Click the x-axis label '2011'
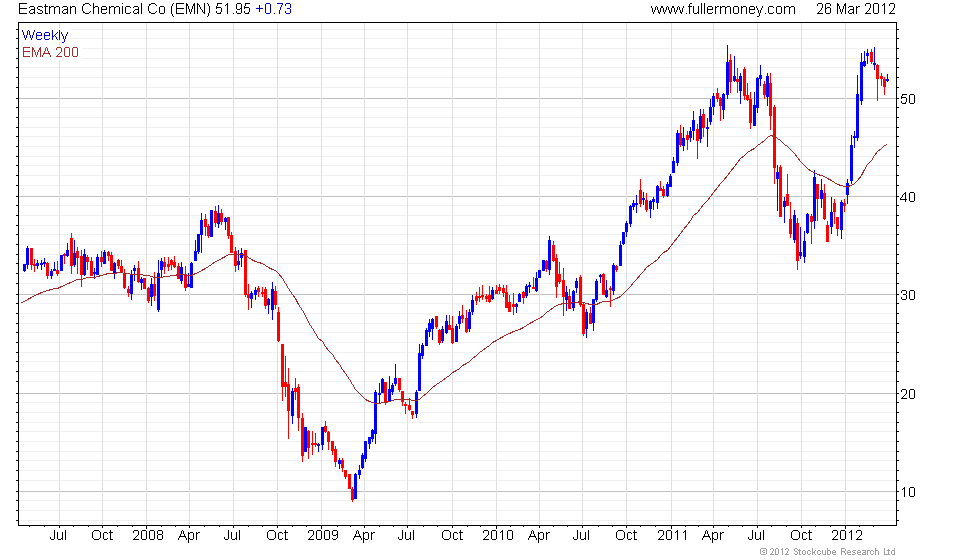The height and width of the screenshot is (560, 980). (672, 536)
